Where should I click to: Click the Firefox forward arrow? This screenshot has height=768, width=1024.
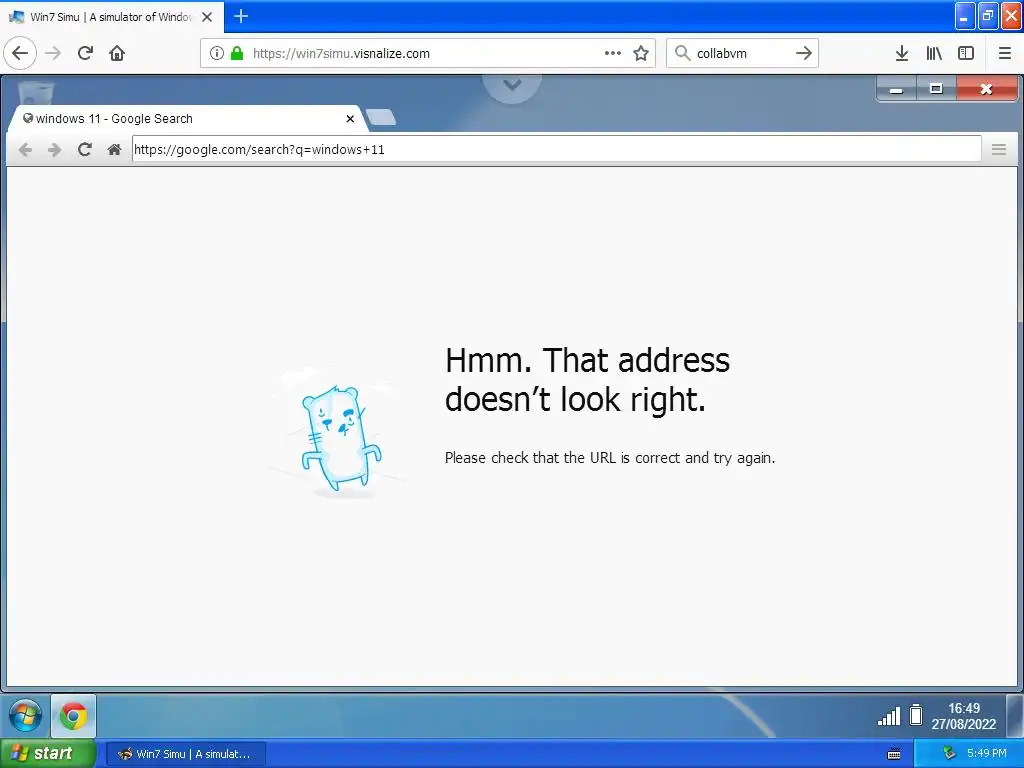(x=53, y=53)
